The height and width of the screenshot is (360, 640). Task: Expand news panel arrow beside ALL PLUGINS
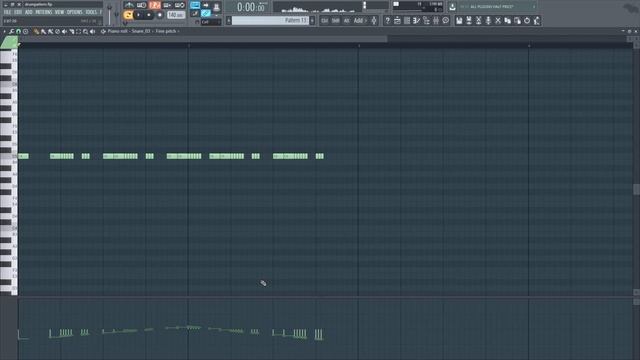point(534,7)
